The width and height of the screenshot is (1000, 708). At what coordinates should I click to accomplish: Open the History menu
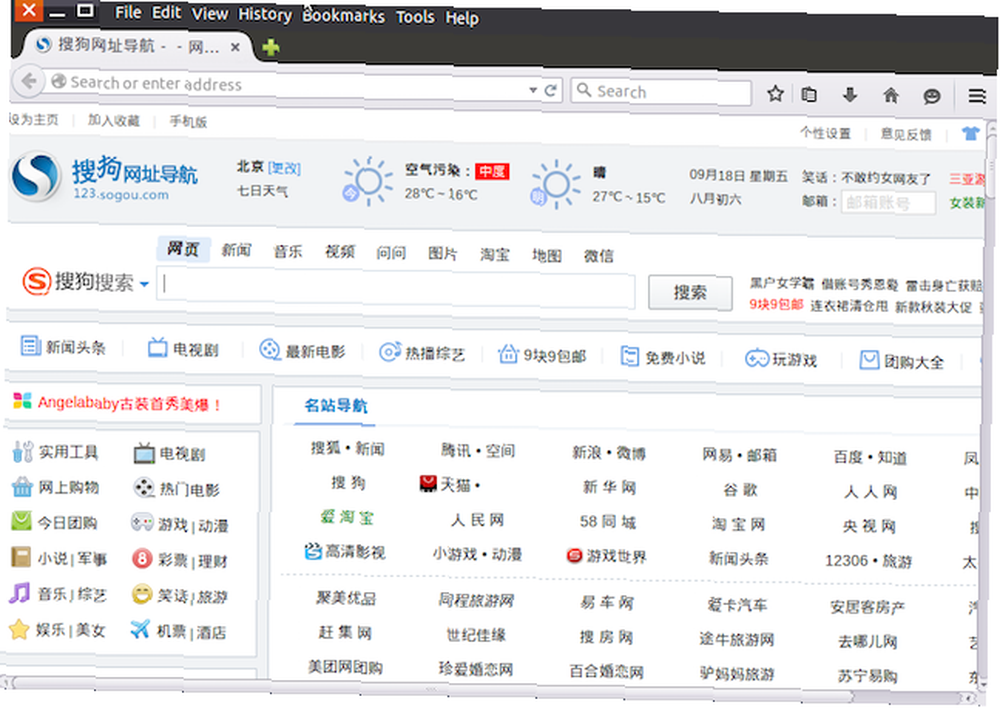265,15
